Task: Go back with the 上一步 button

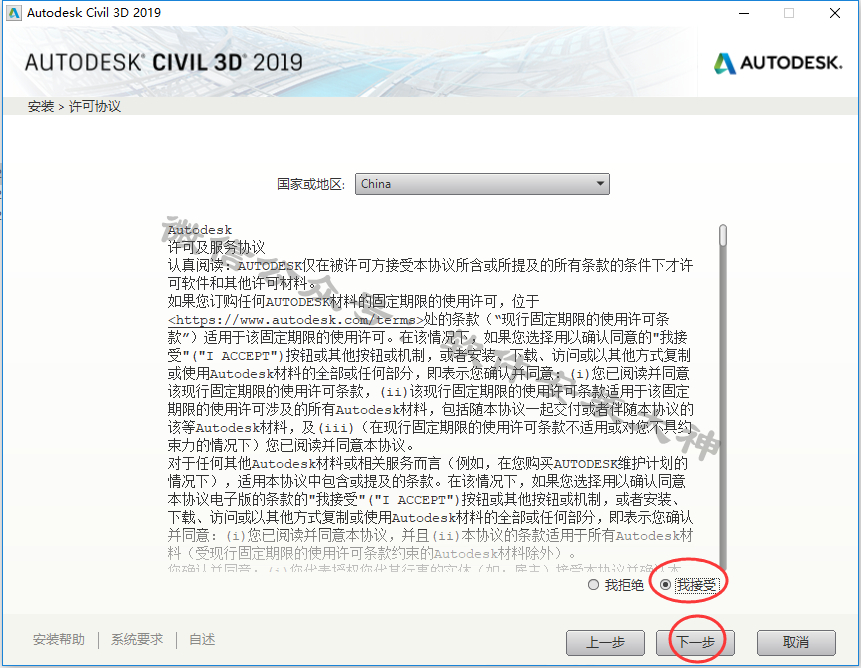Action: (605, 643)
